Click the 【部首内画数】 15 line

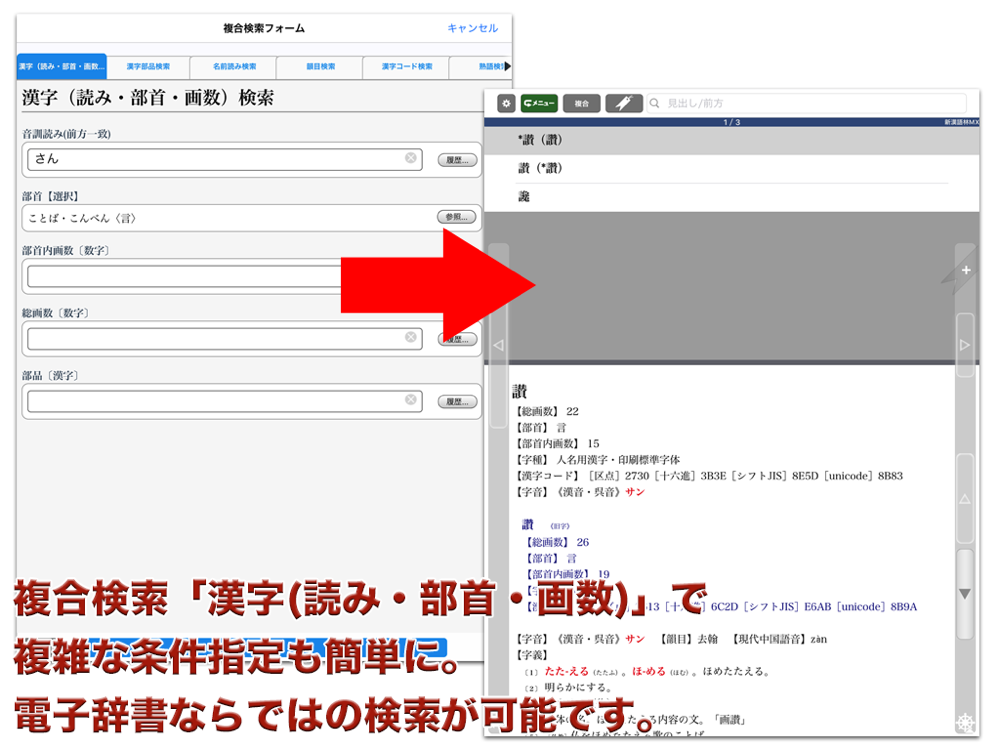pyautogui.click(x=557, y=443)
